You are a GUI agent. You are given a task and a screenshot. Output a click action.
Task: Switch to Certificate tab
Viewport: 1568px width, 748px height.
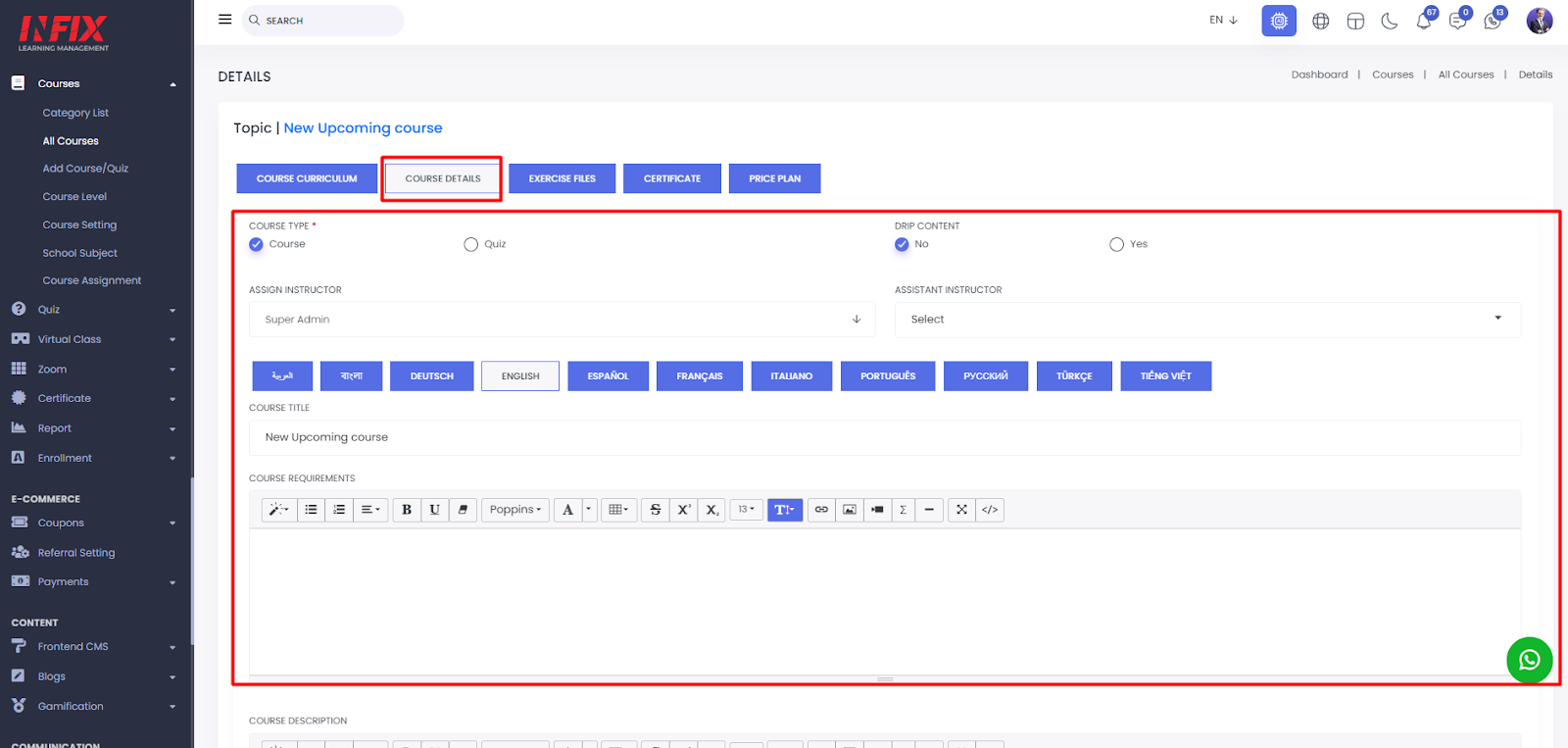coord(672,178)
